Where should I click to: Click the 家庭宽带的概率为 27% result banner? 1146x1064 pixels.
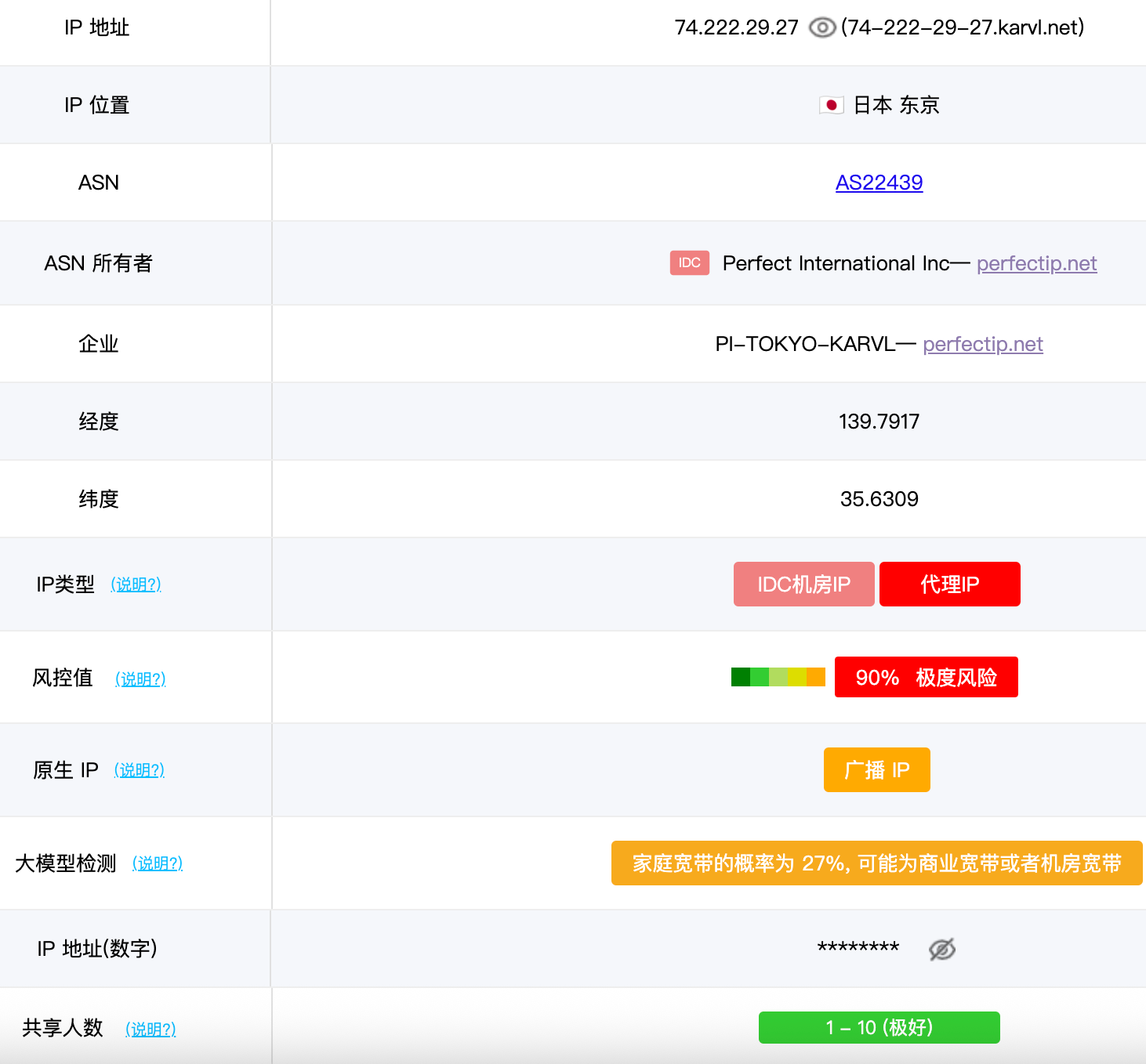point(876,863)
